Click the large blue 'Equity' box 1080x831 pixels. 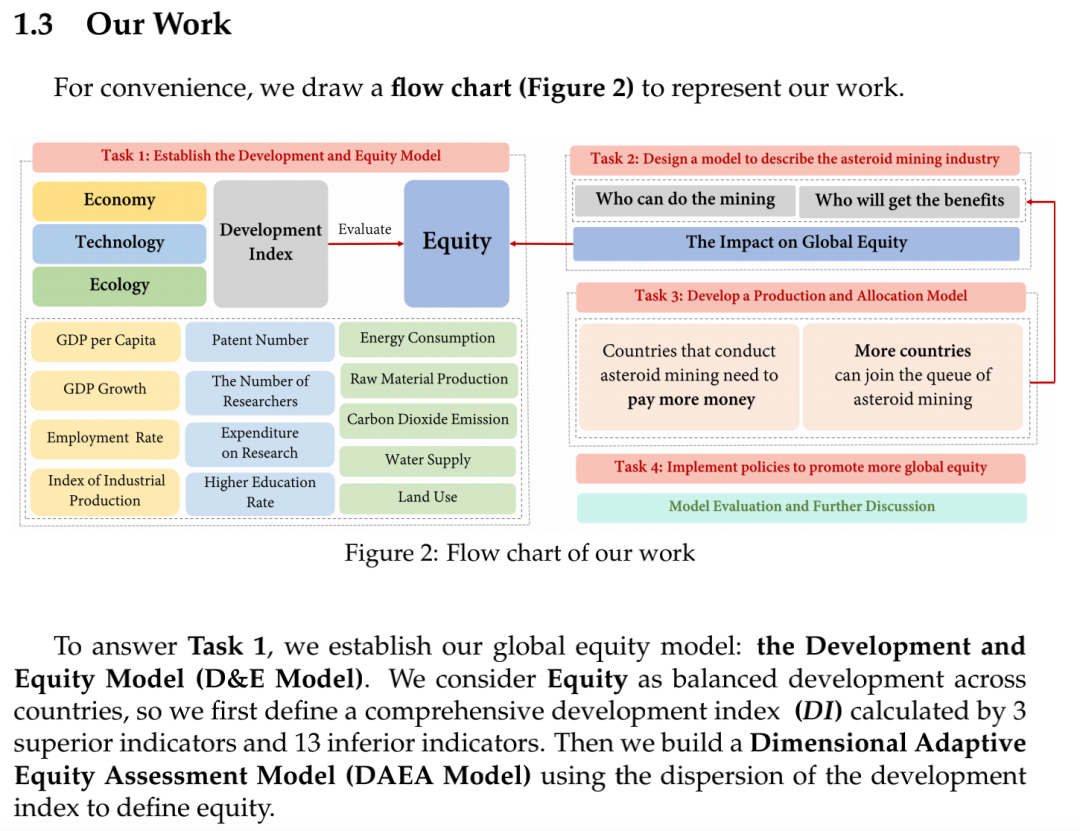click(457, 243)
